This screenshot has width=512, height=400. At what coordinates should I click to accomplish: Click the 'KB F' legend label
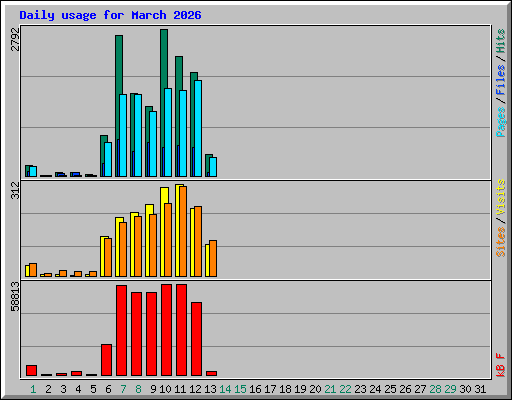click(x=500, y=365)
